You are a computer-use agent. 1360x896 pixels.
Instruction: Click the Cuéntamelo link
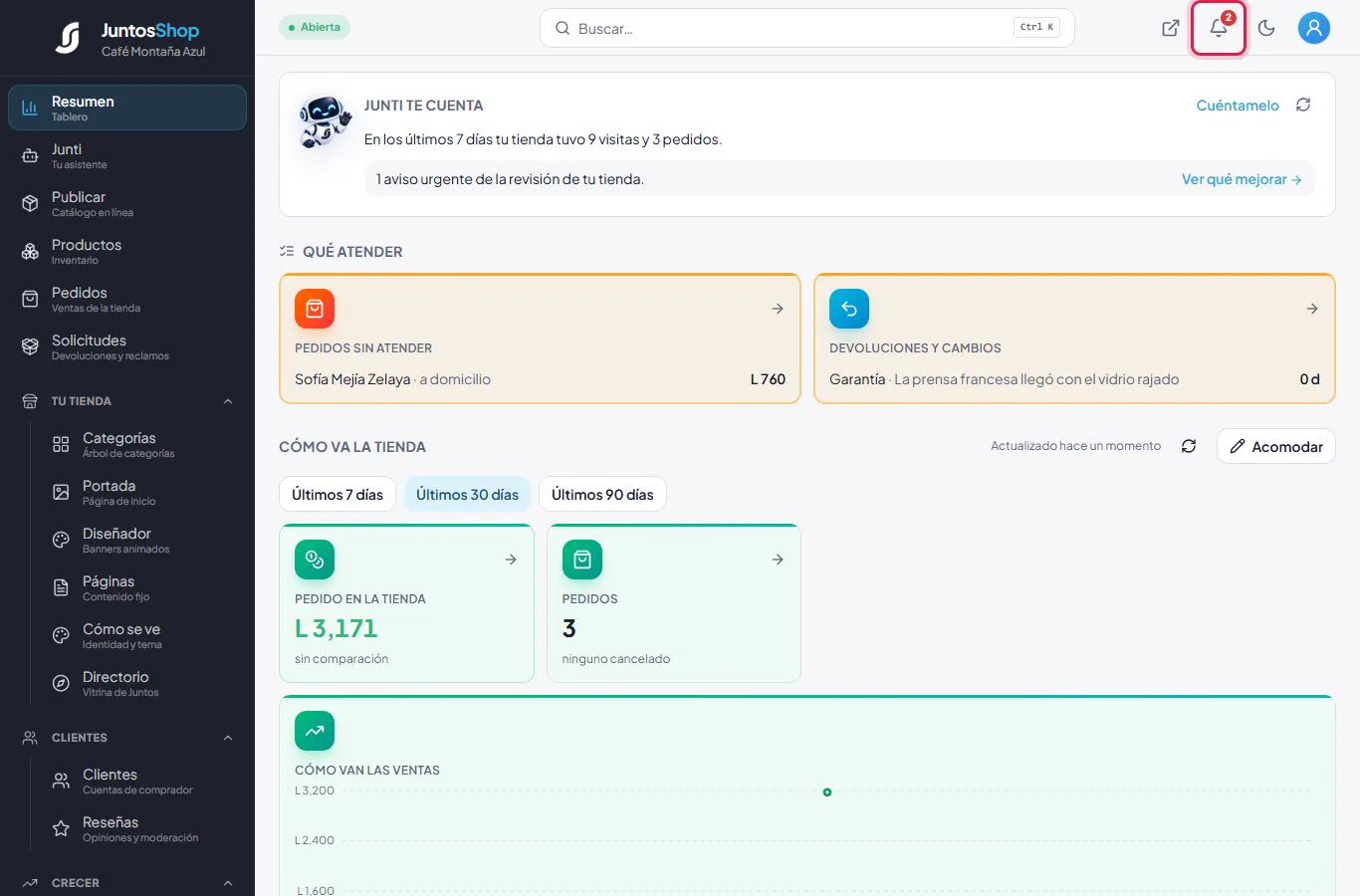(1238, 105)
